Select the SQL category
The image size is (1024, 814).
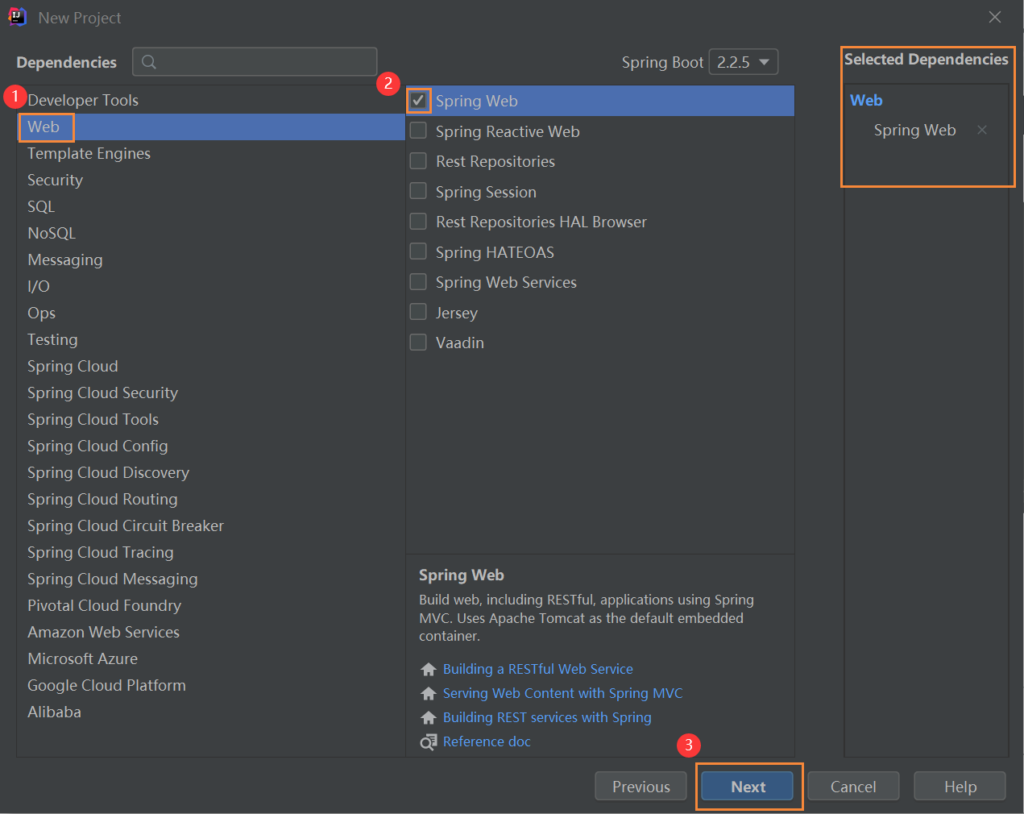pyautogui.click(x=211, y=206)
